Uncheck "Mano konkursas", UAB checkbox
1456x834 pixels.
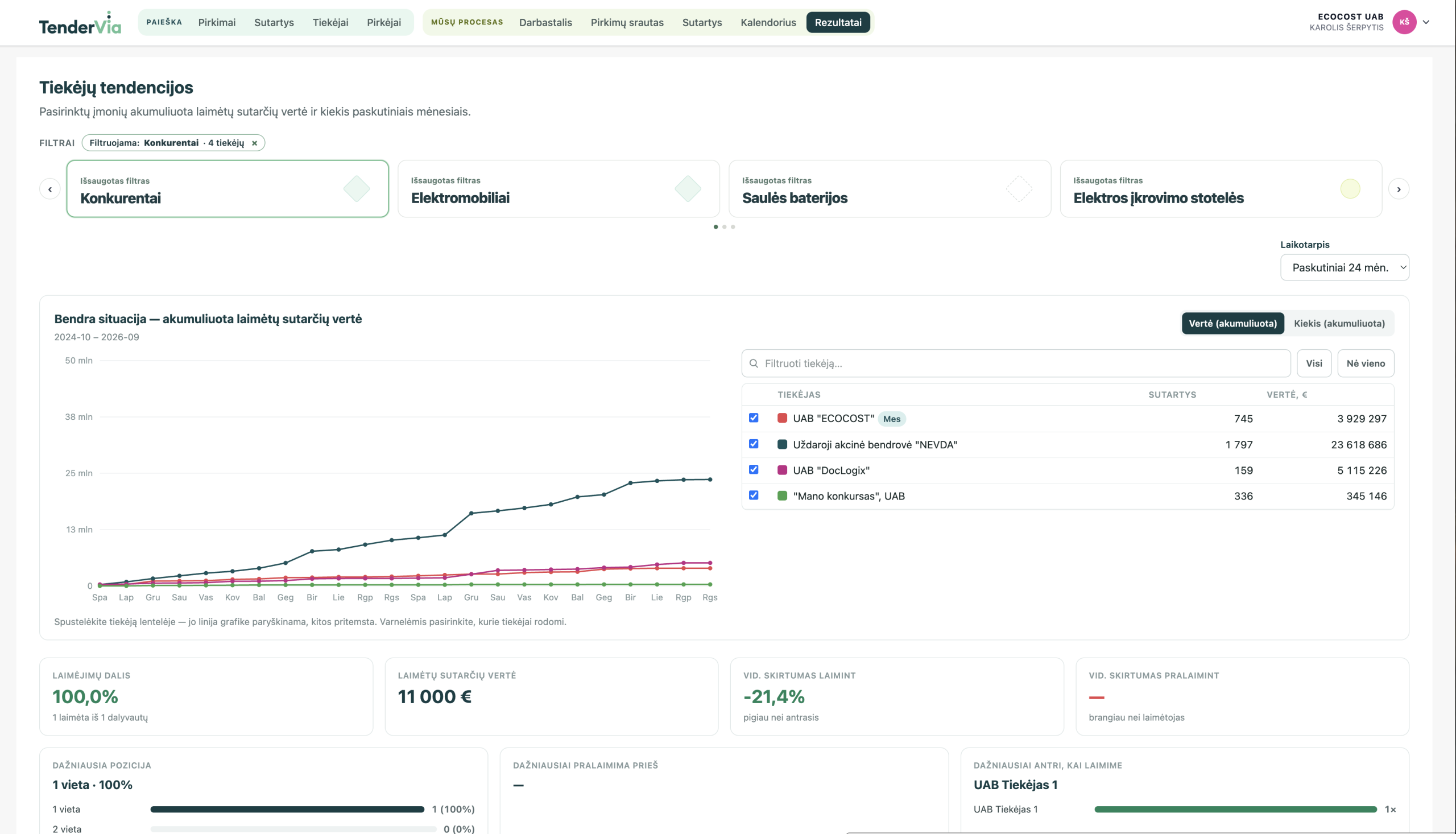pos(754,496)
